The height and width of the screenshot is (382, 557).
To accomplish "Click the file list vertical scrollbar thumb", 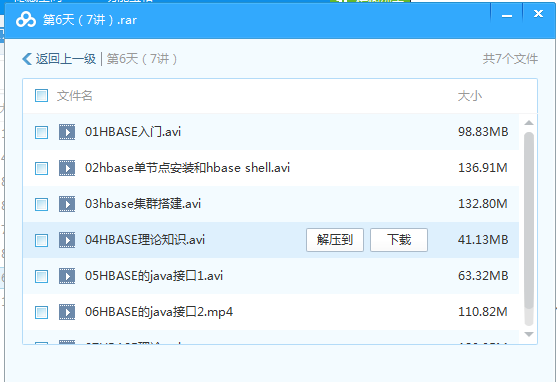I will pyautogui.click(x=529, y=220).
